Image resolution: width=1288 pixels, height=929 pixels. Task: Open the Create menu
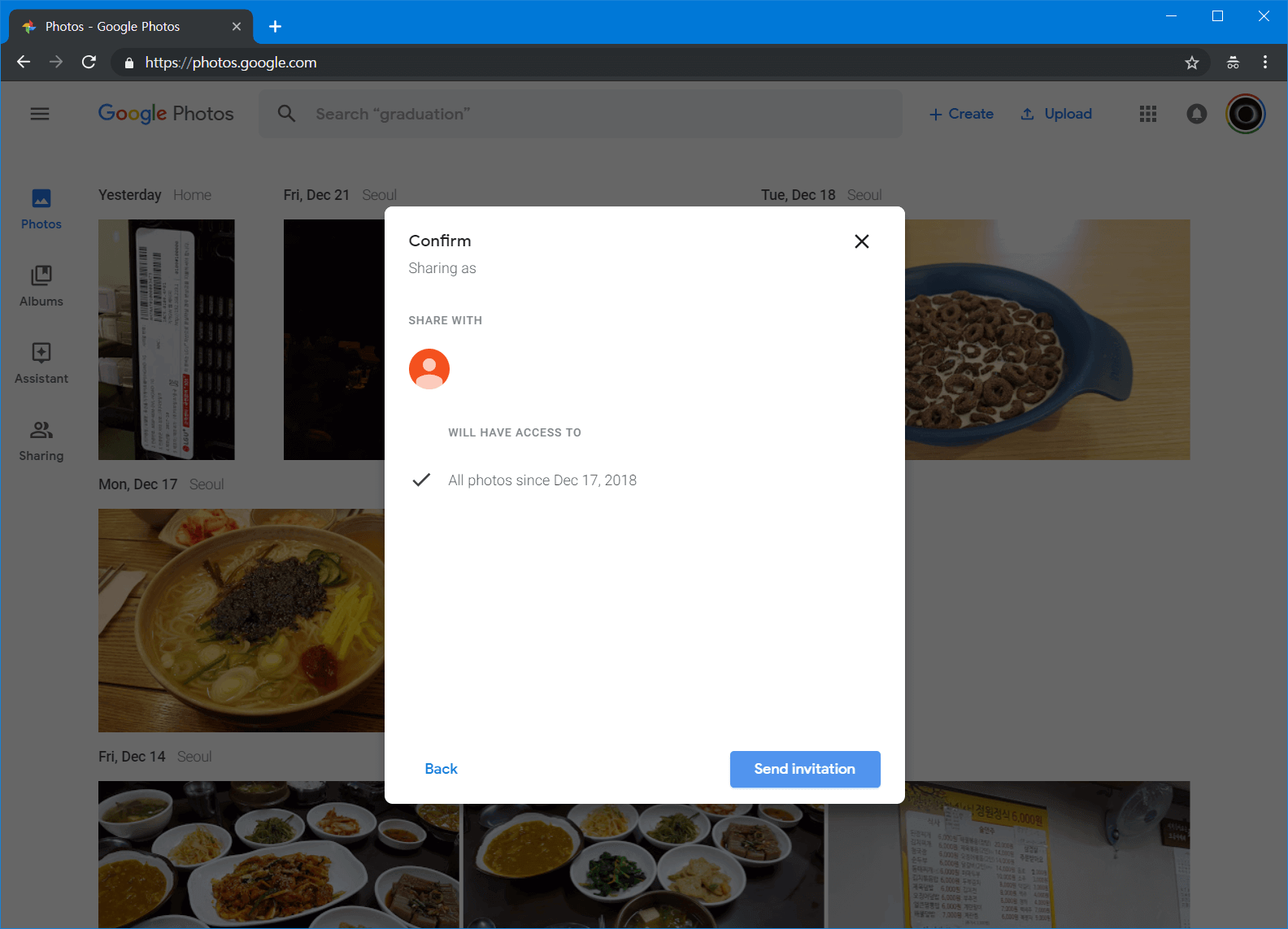coord(961,114)
